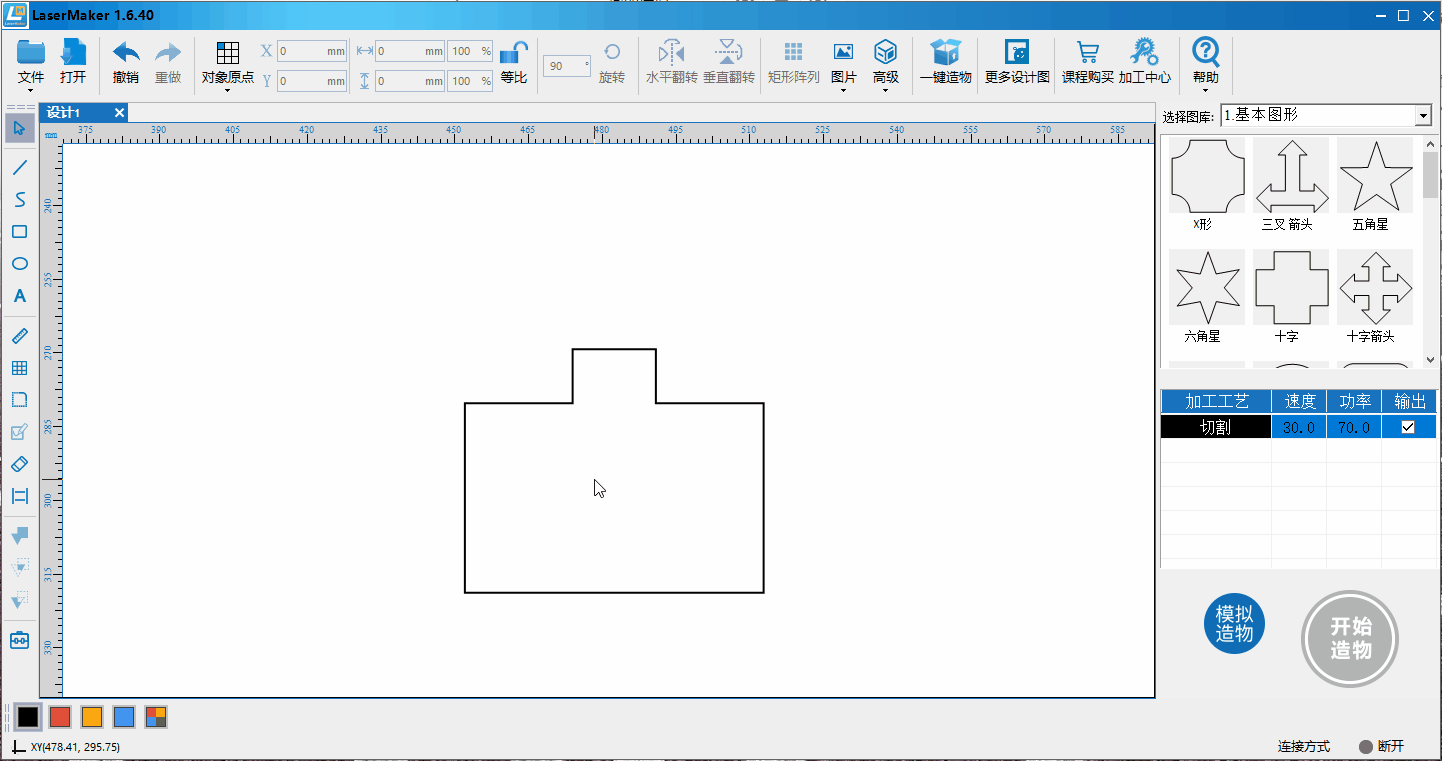
Task: Click the shape library scrollbar up arrow
Action: (x=1430, y=144)
